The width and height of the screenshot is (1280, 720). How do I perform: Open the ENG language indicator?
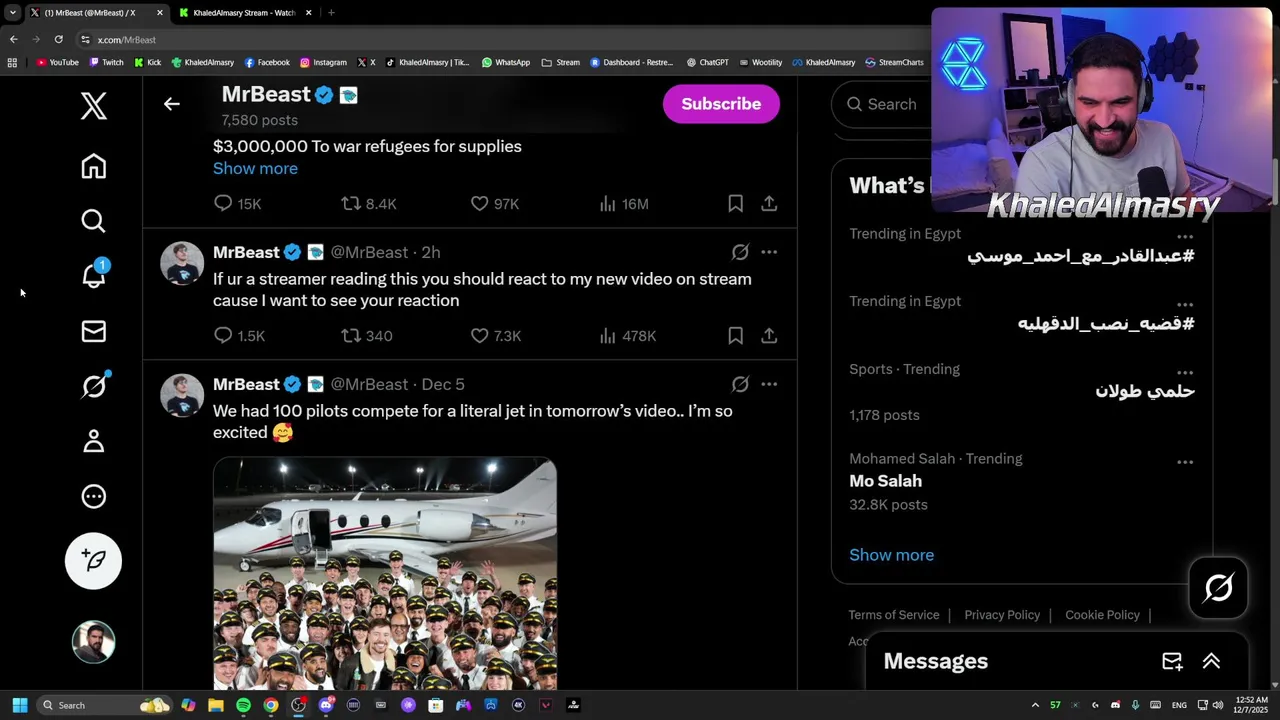[x=1179, y=705]
